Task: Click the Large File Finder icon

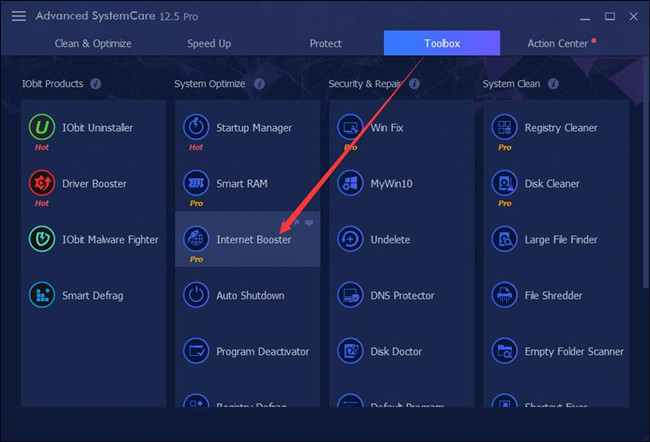Action: click(504, 239)
